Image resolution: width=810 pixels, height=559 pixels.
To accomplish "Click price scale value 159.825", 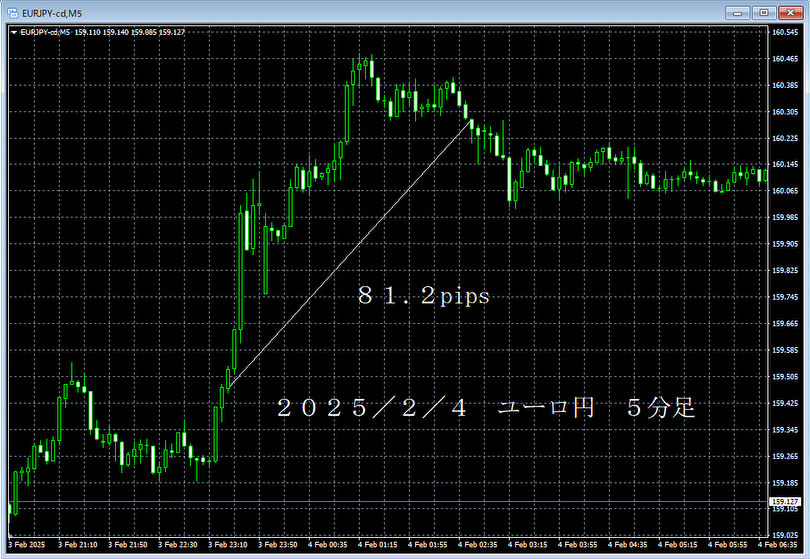I will pyautogui.click(x=785, y=270).
